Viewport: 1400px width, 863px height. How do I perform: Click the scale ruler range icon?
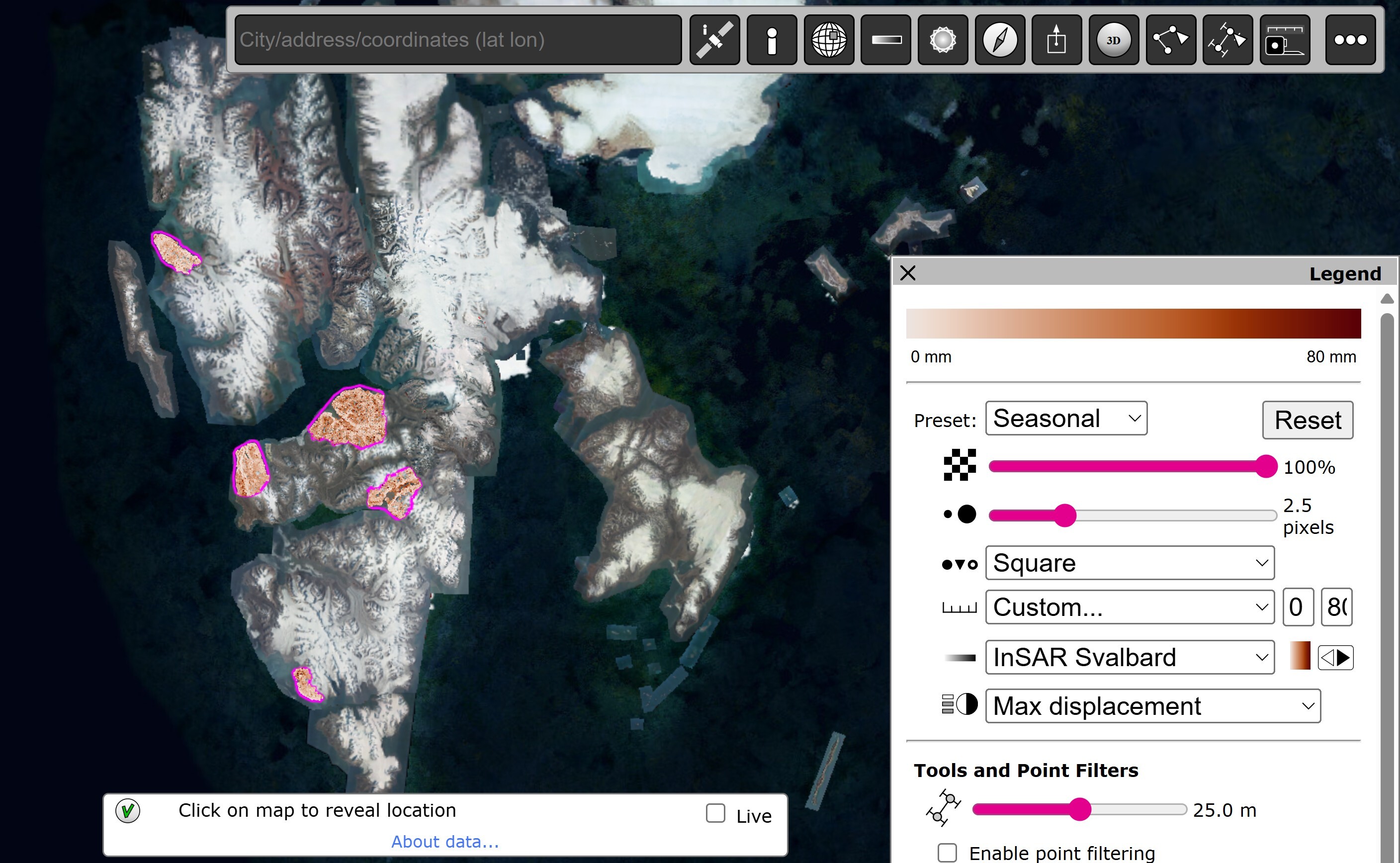click(x=960, y=607)
